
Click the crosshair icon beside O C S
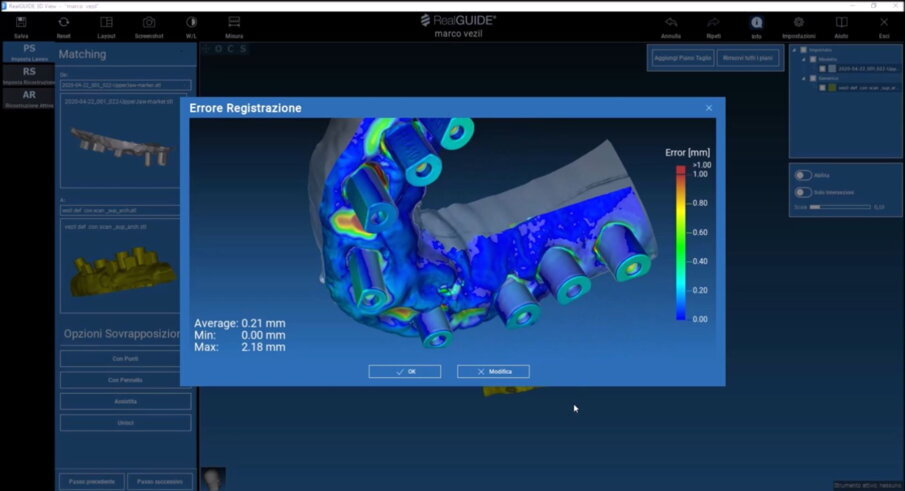coord(205,49)
